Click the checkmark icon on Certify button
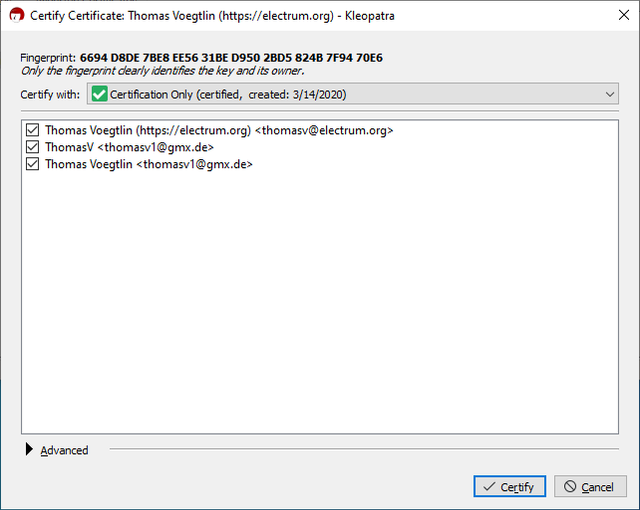This screenshot has height=510, width=640. [x=489, y=486]
